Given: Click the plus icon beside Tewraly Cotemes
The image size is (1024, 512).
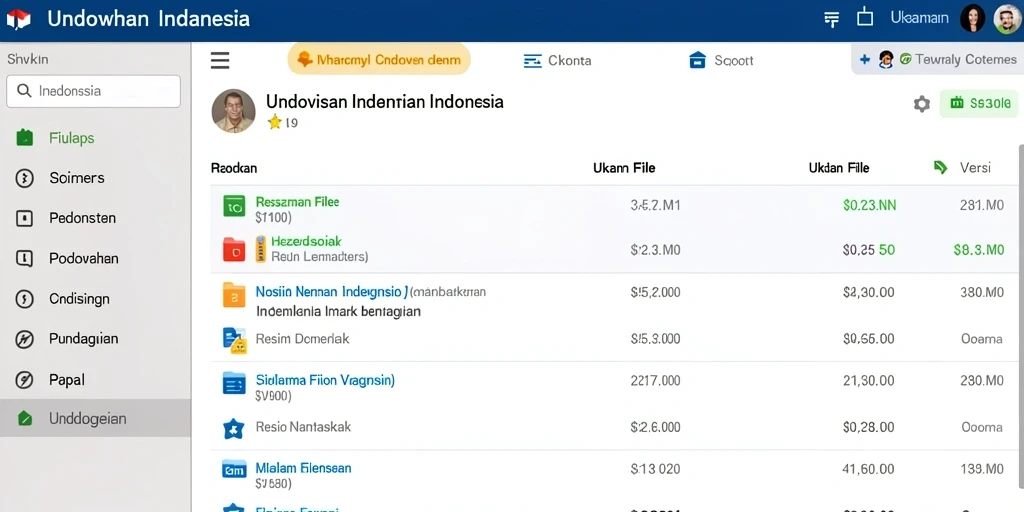Looking at the screenshot, I should 865,59.
